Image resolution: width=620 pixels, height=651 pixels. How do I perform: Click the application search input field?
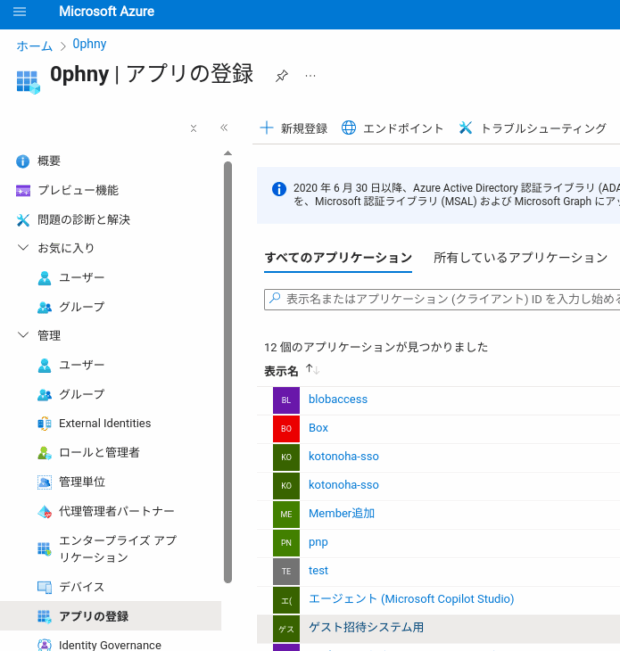click(x=442, y=299)
